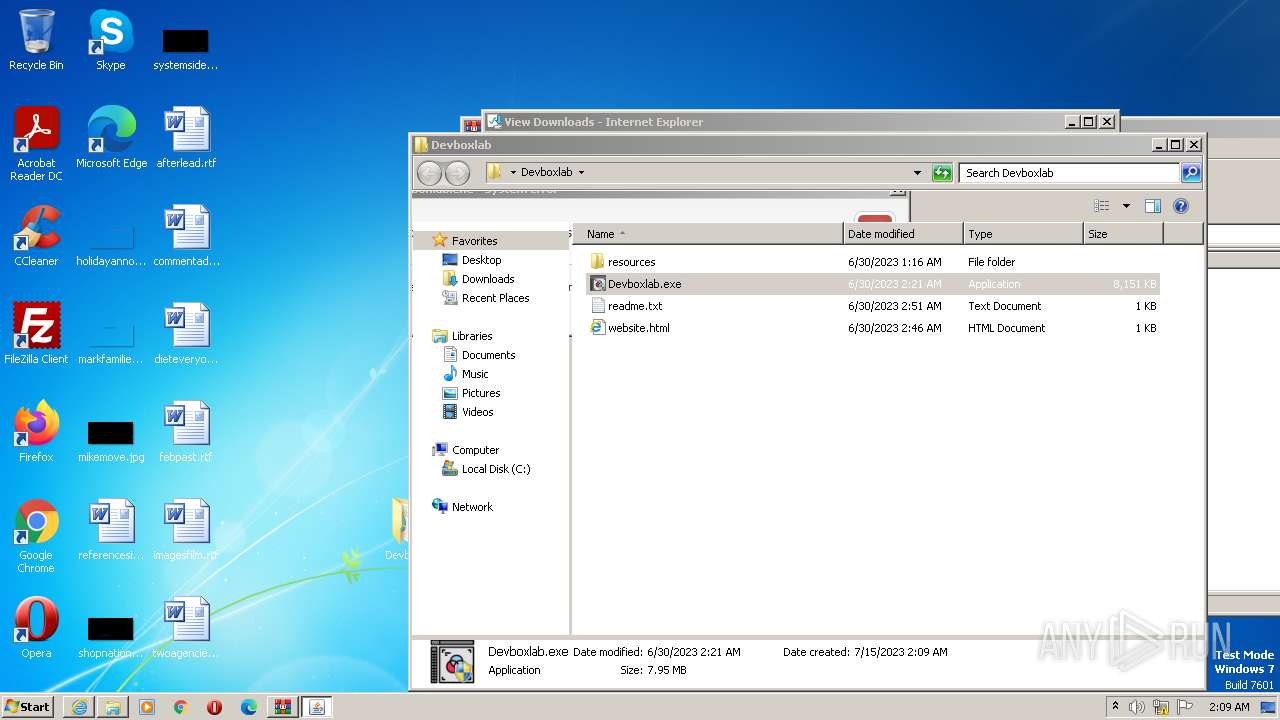Open the address bar history dropdown
Screen dimensions: 1280x720
917,172
